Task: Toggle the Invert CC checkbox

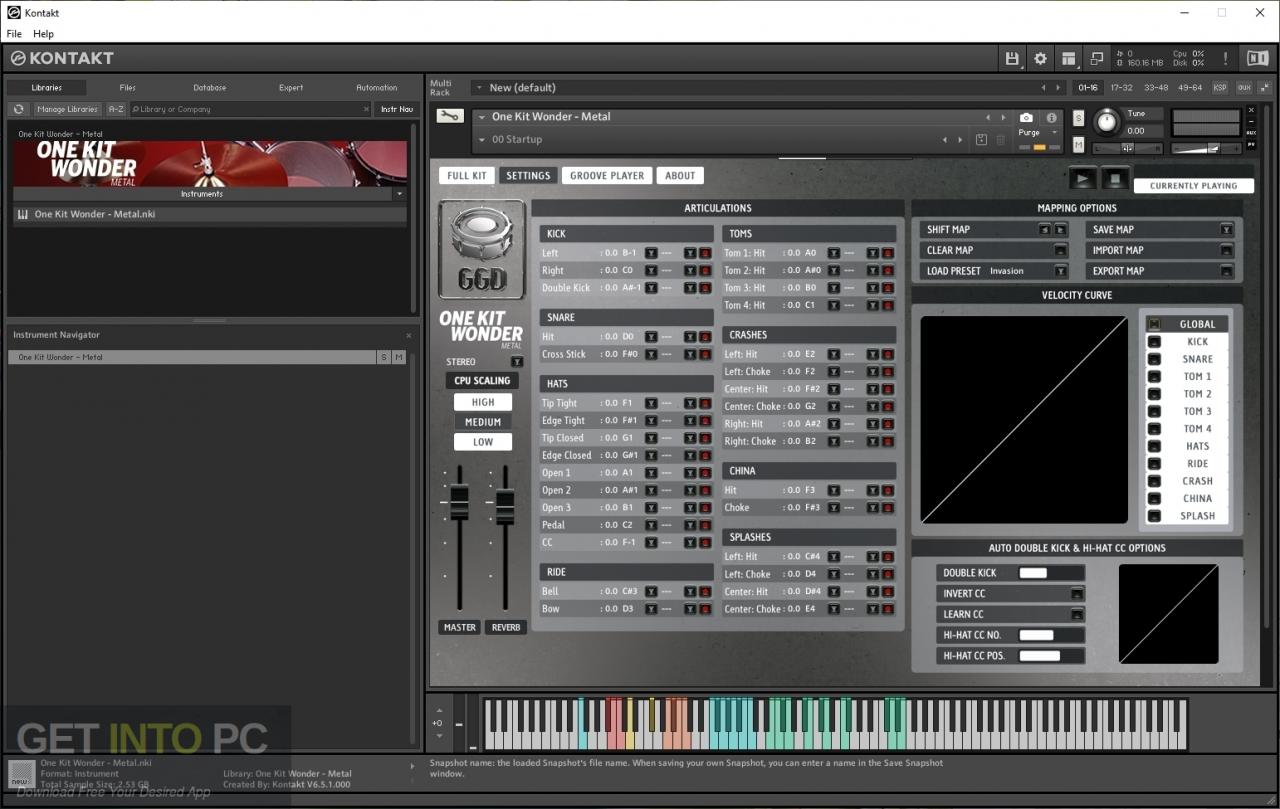Action: point(1076,594)
